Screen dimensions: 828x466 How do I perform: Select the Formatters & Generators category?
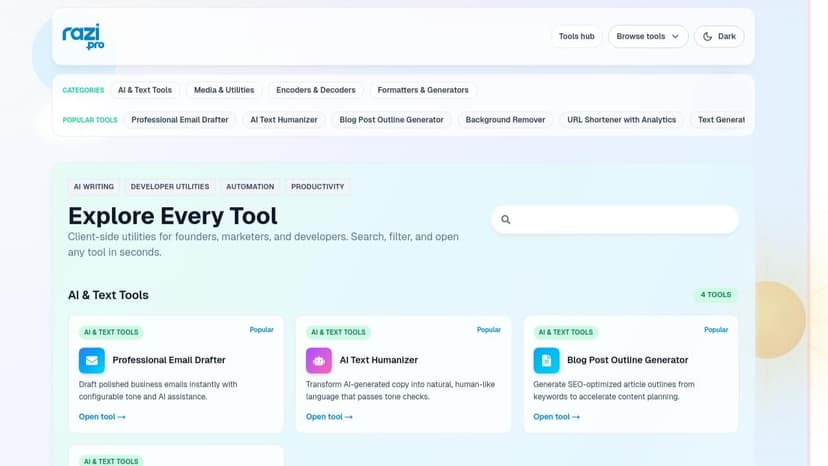click(x=423, y=90)
